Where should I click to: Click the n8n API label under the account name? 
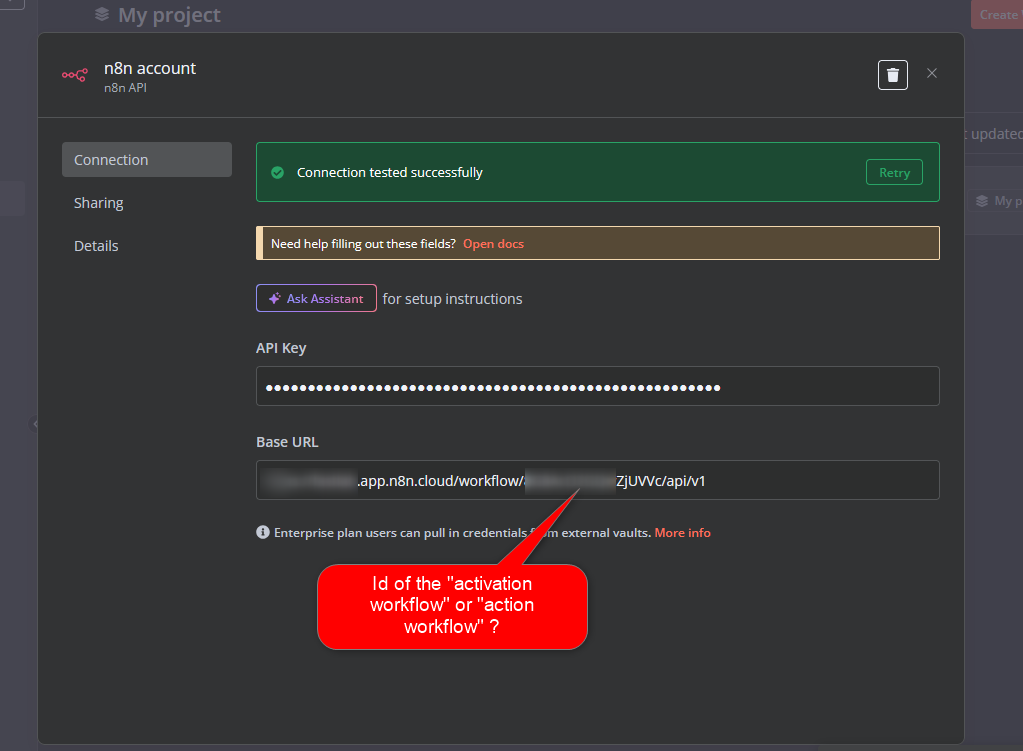point(125,87)
